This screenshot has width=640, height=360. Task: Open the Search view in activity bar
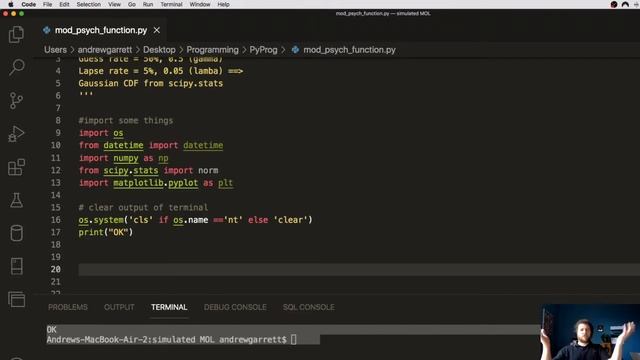16,67
